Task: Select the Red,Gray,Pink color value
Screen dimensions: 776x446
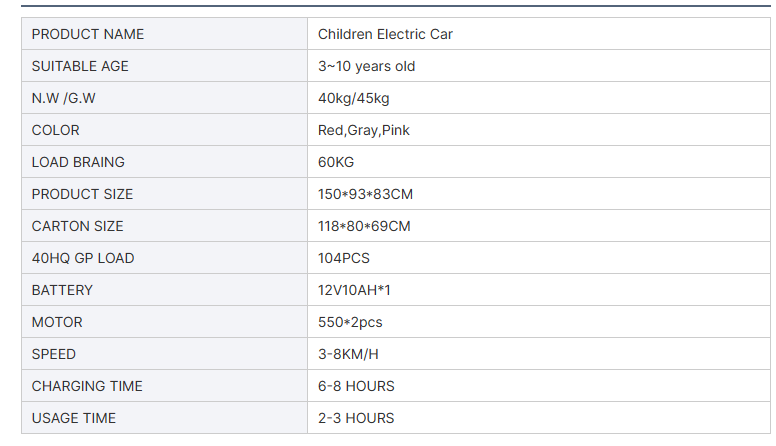Action: (364, 130)
